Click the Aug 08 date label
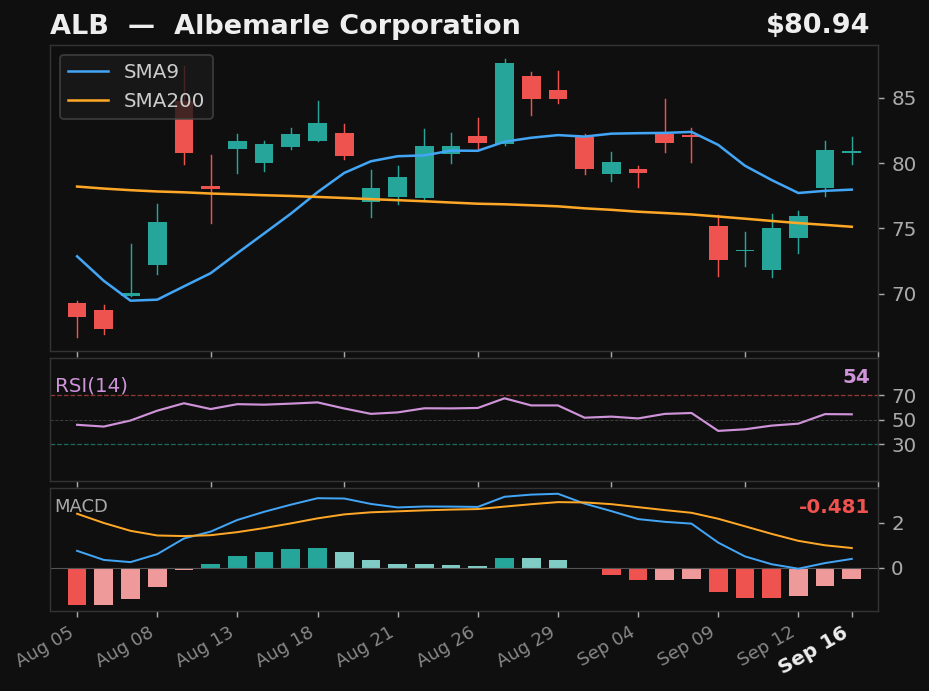Viewport: 929px width, 691px height. pos(126,645)
